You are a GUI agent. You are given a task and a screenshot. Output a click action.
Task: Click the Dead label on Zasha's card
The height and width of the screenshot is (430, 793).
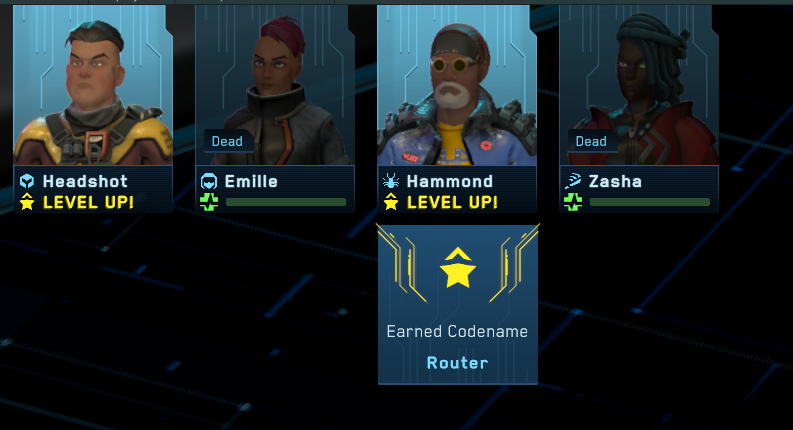[x=591, y=141]
